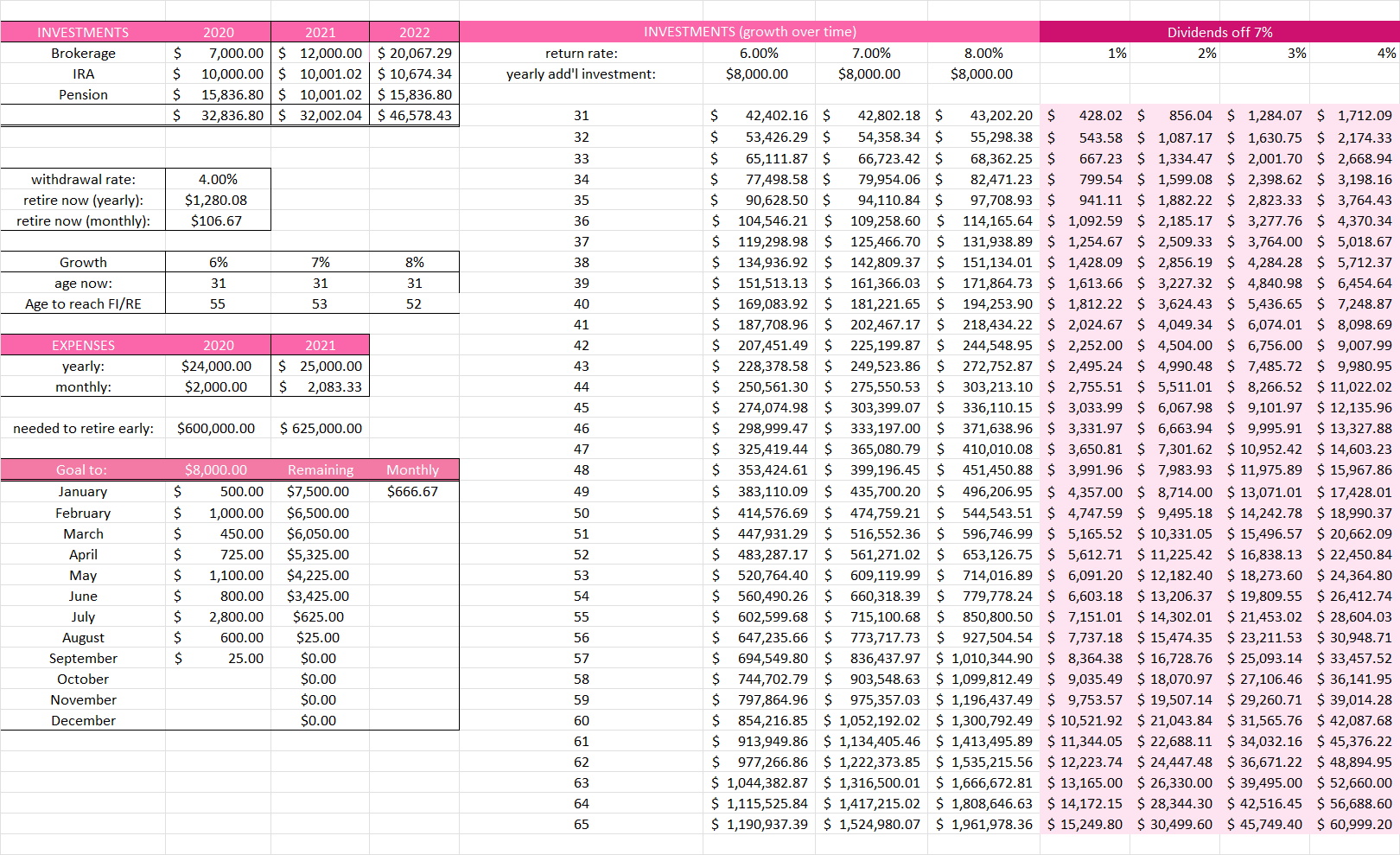Click the Goal to: header cell
This screenshot has width=1400, height=855.
click(x=83, y=469)
